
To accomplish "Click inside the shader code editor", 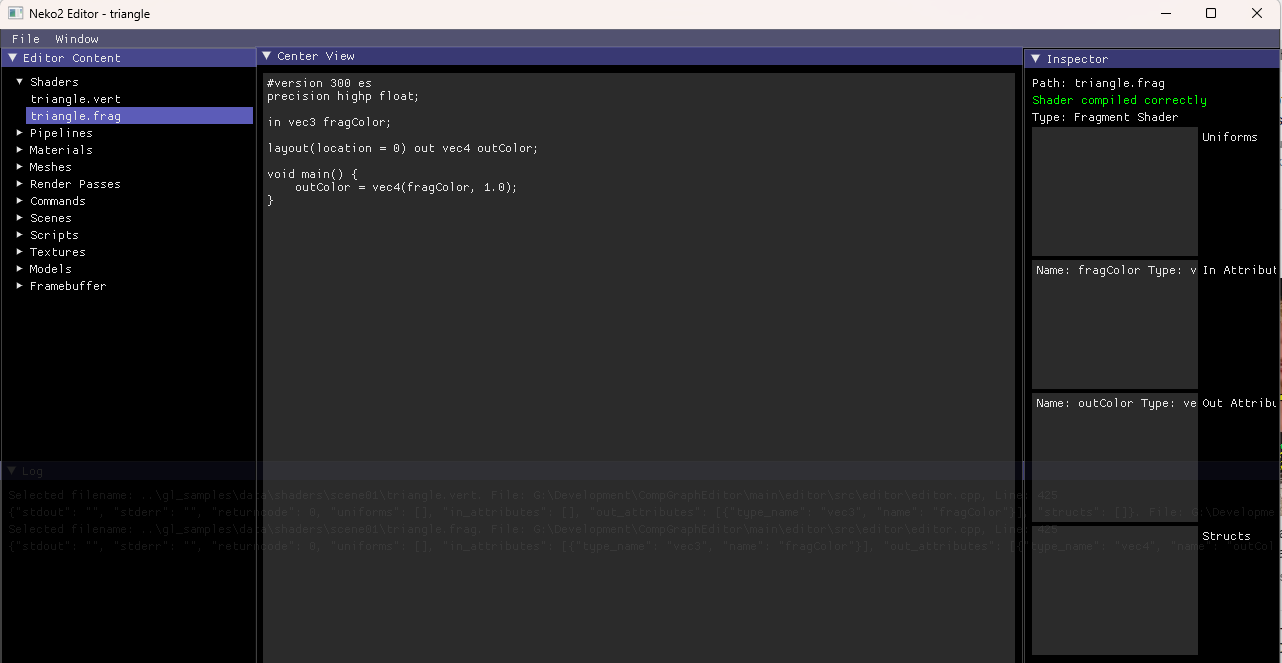I will click(638, 350).
